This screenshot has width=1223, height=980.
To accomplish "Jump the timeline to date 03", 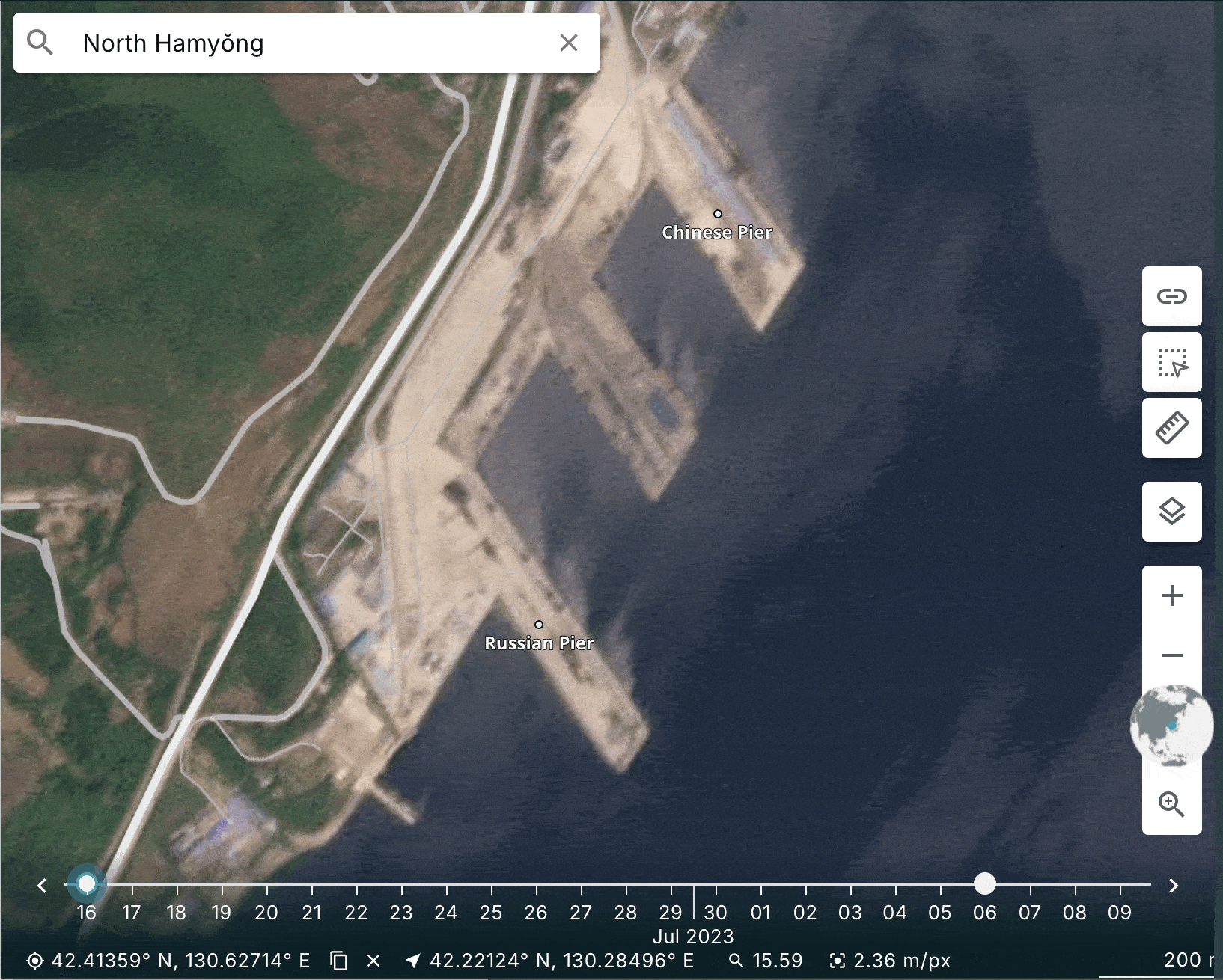I will click(850, 912).
